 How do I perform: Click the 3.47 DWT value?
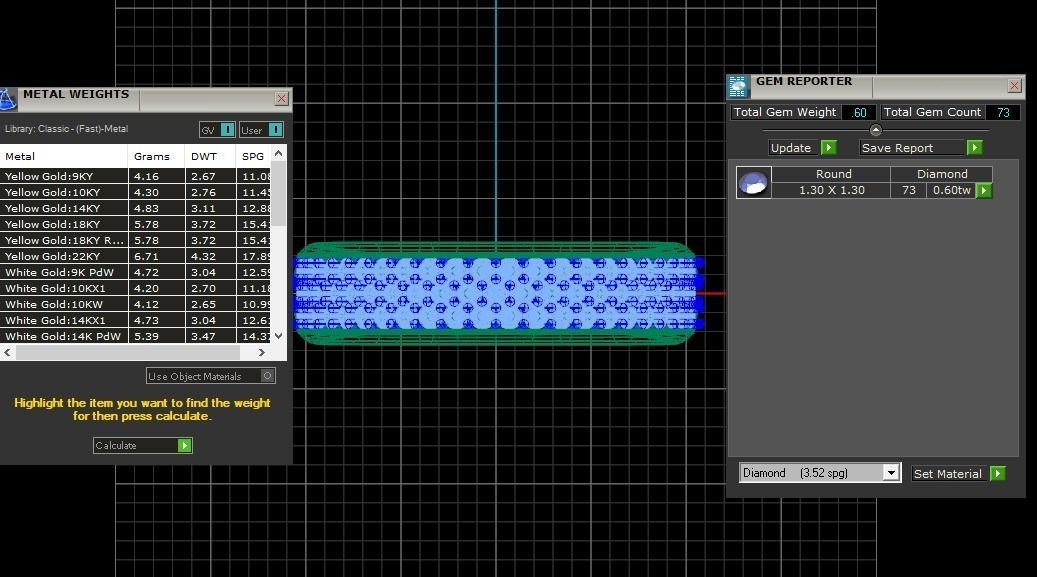click(x=210, y=335)
